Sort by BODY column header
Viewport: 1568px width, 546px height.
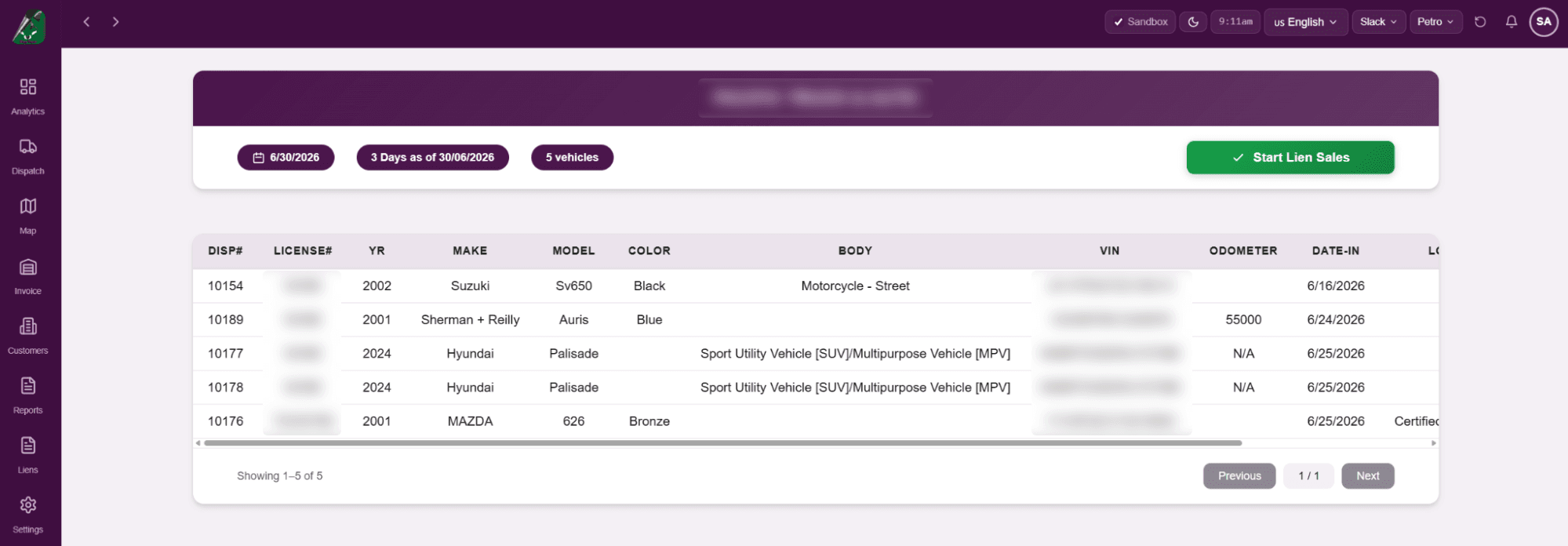point(855,251)
